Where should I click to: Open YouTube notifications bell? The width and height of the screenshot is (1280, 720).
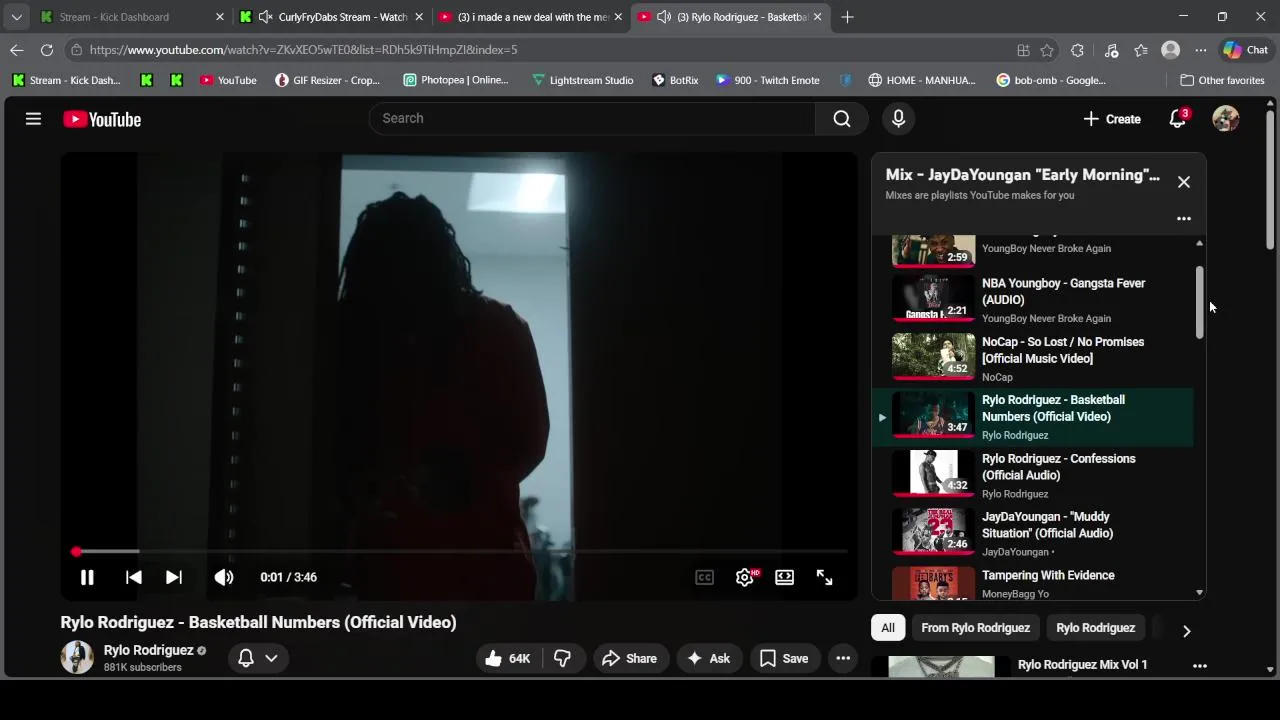point(1178,119)
